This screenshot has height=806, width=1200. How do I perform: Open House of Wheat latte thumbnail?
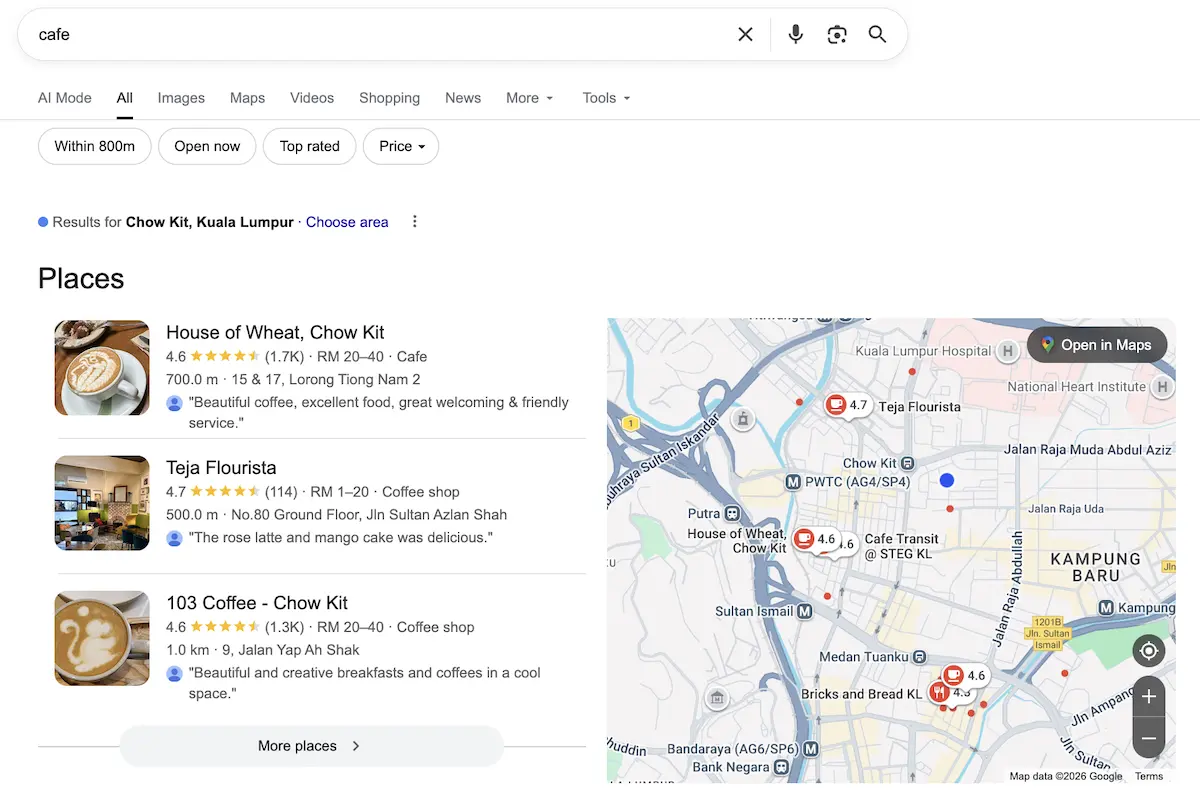point(102,367)
